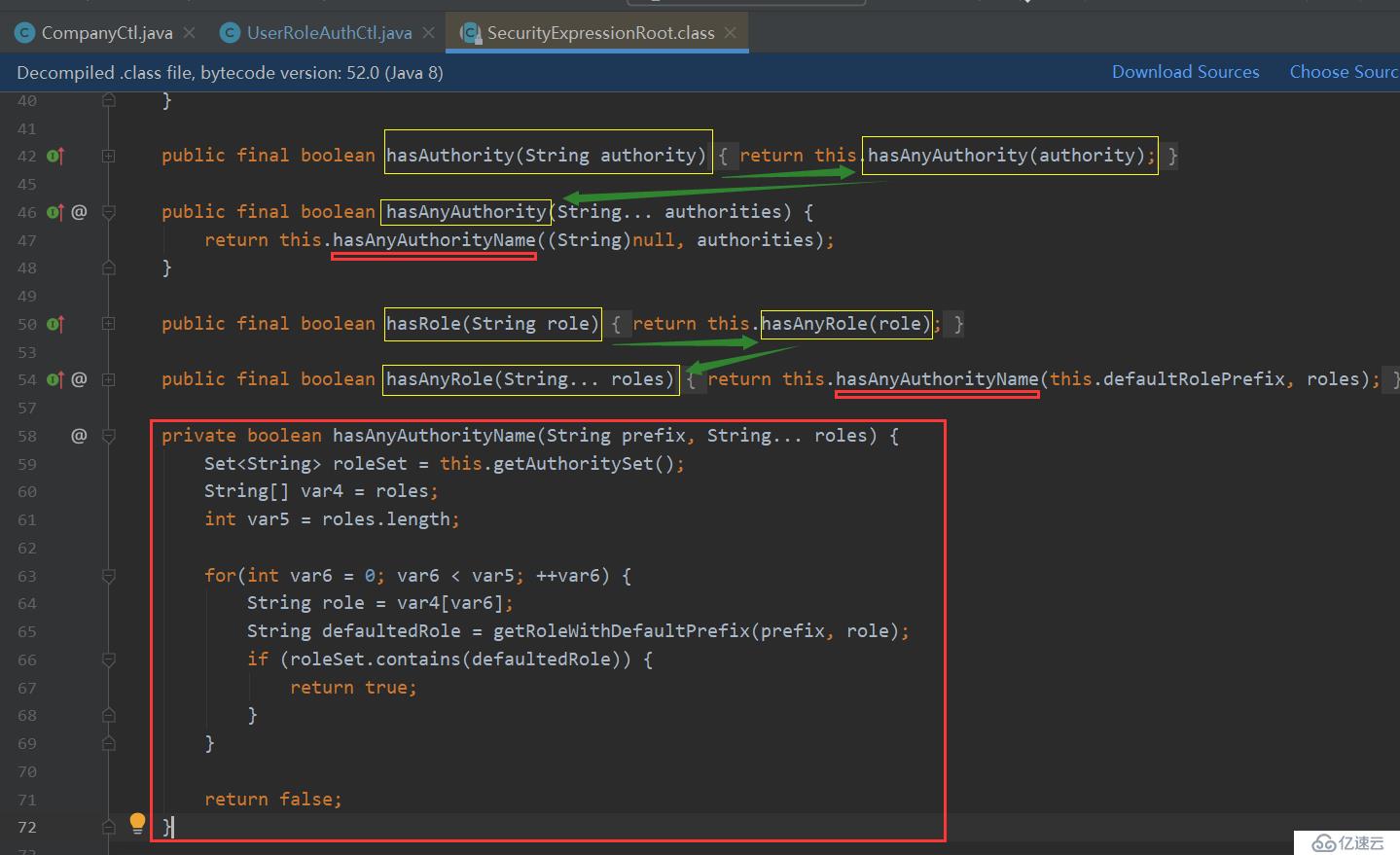Click the implements-method gutter icon on line 54
Viewport: 1400px width, 855px height.
[x=55, y=379]
